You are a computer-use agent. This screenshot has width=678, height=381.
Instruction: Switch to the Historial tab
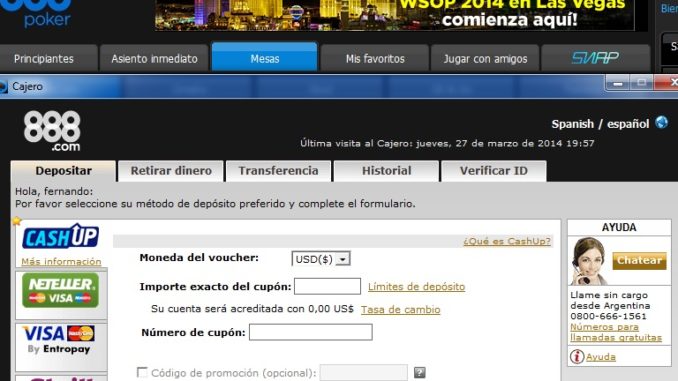(387, 171)
